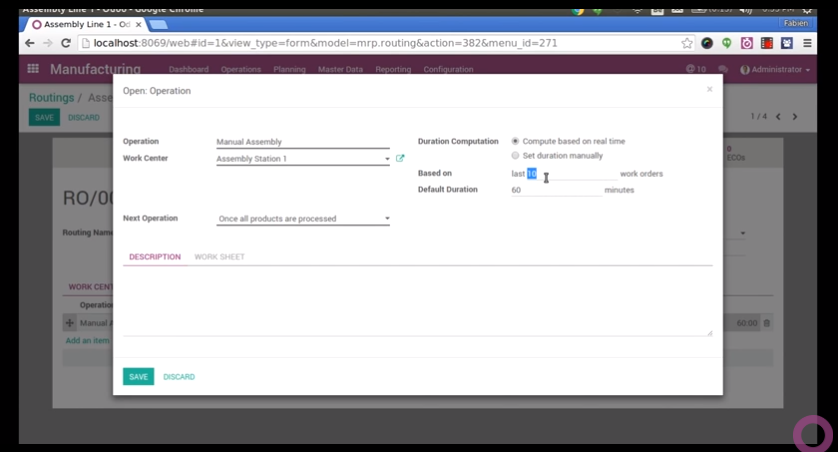This screenshot has height=452, width=838.
Task: Expand the Next Operation dropdown
Action: click(x=387, y=219)
